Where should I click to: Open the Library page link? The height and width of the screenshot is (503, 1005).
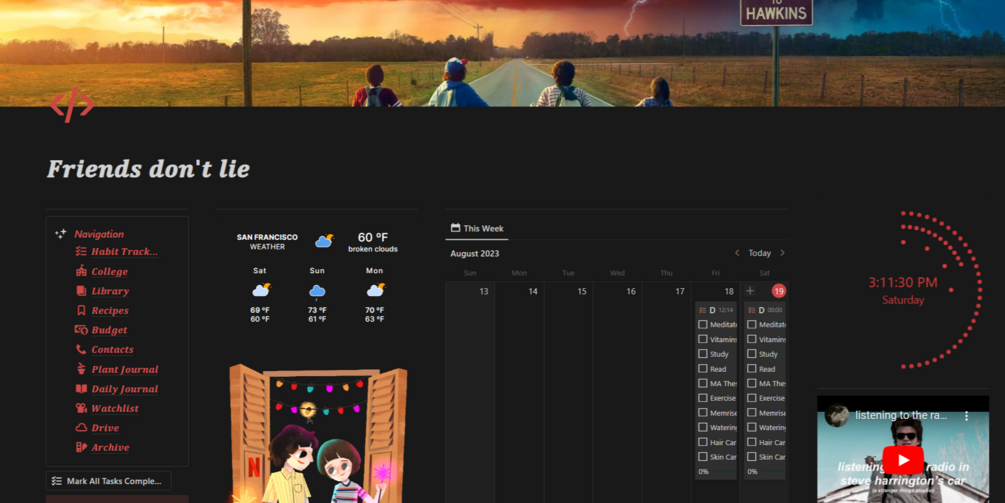[110, 291]
